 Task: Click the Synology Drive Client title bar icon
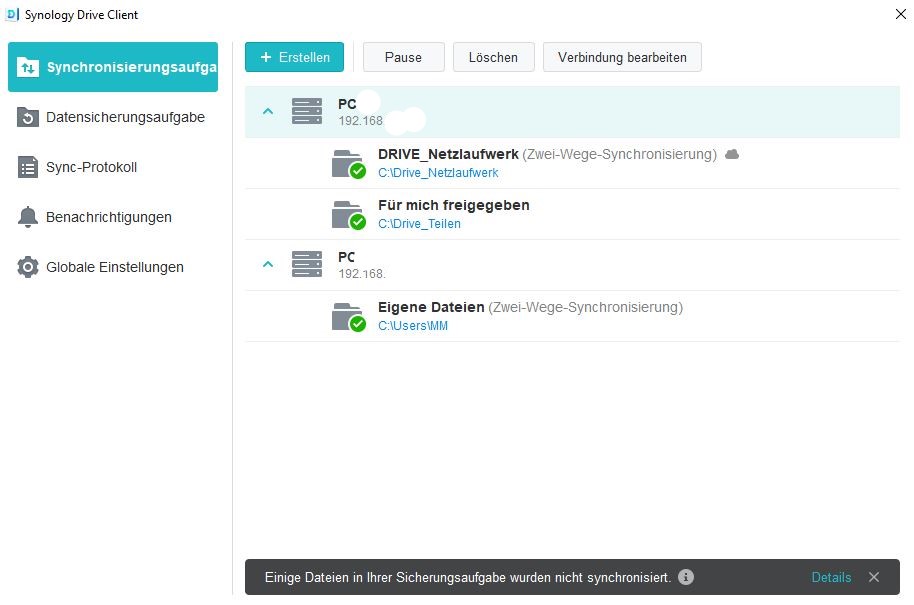click(x=12, y=14)
